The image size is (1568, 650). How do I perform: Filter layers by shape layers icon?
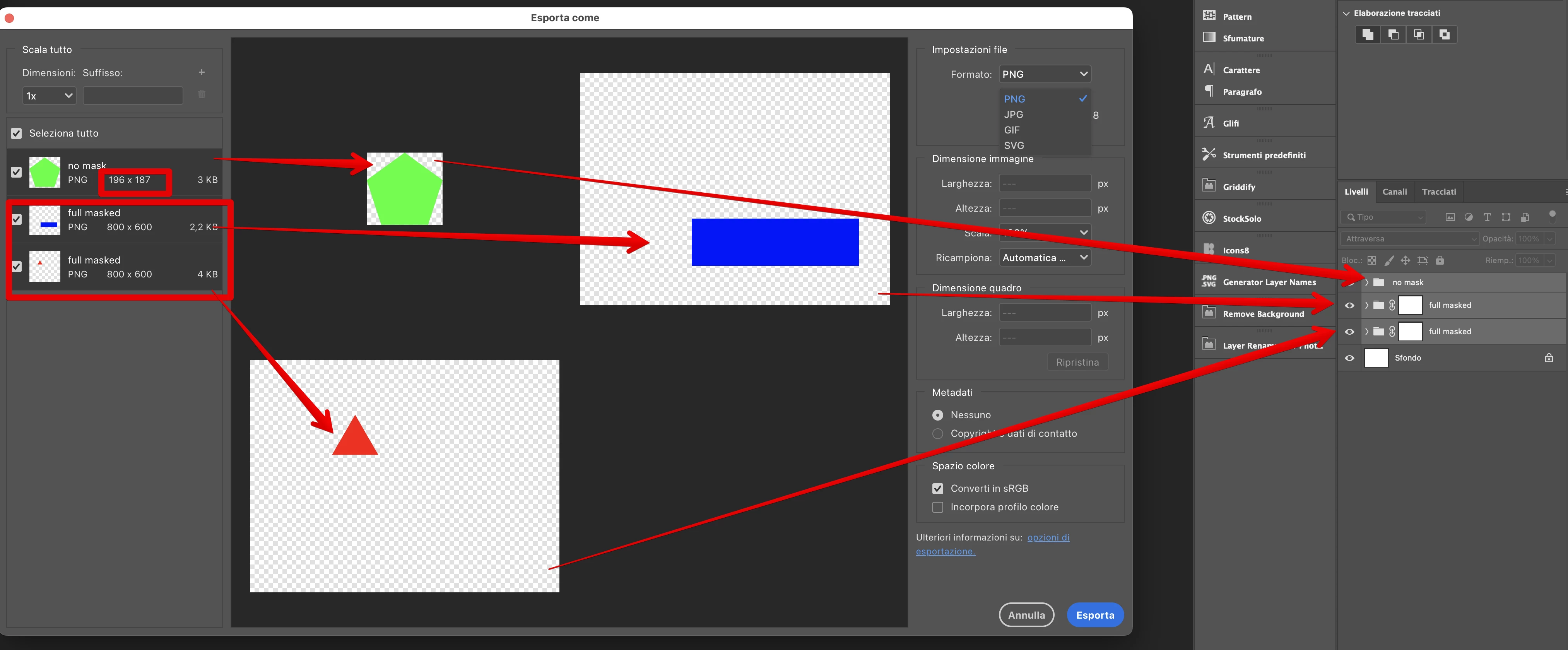(1506, 217)
